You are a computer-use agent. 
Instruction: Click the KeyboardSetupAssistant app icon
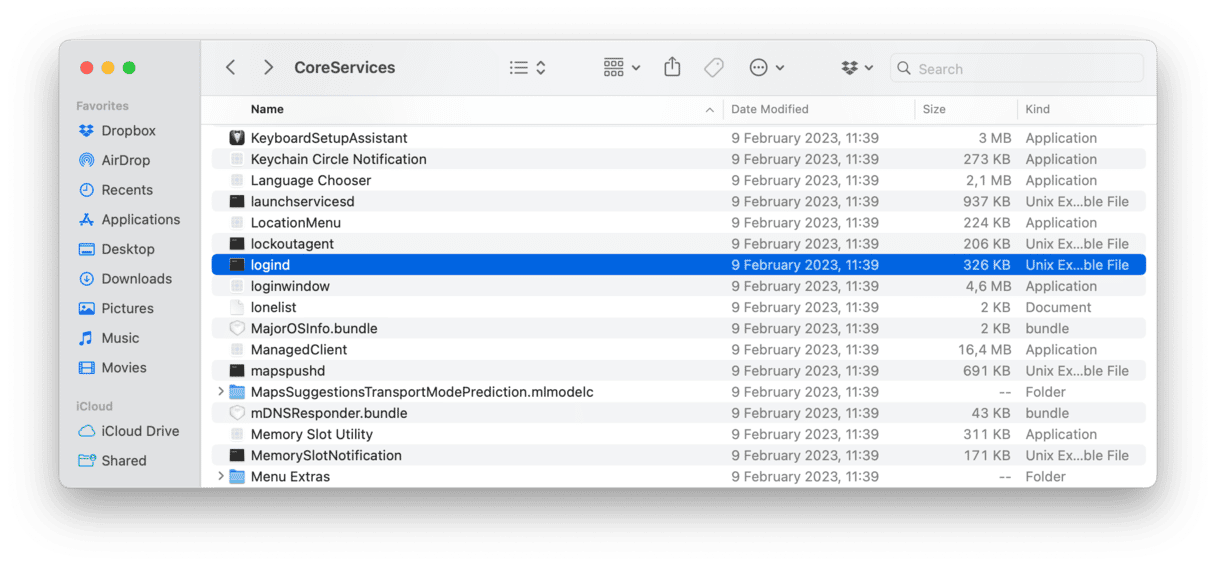(237, 138)
